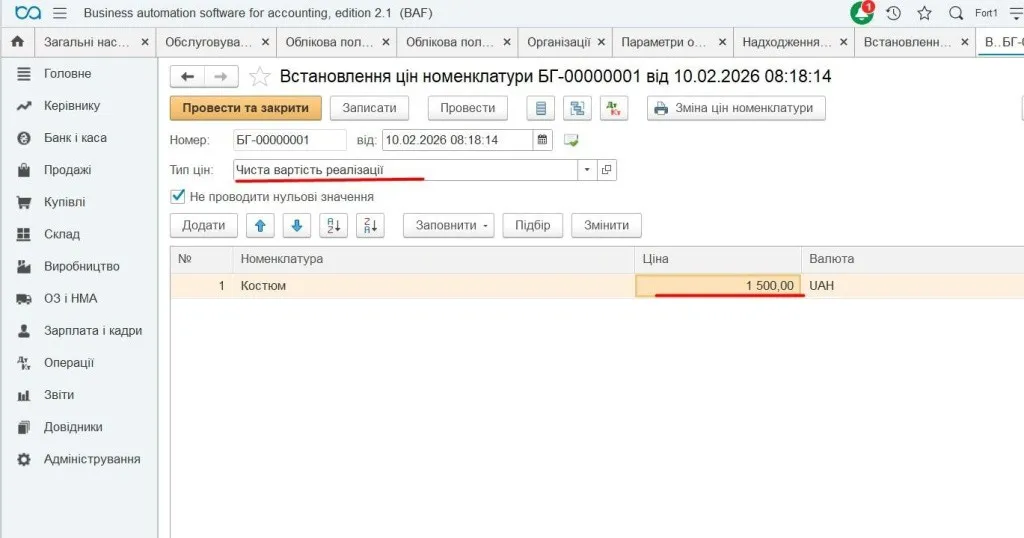The height and width of the screenshot is (538, 1024).
Task: Open the document structure icon
Action: tap(577, 108)
